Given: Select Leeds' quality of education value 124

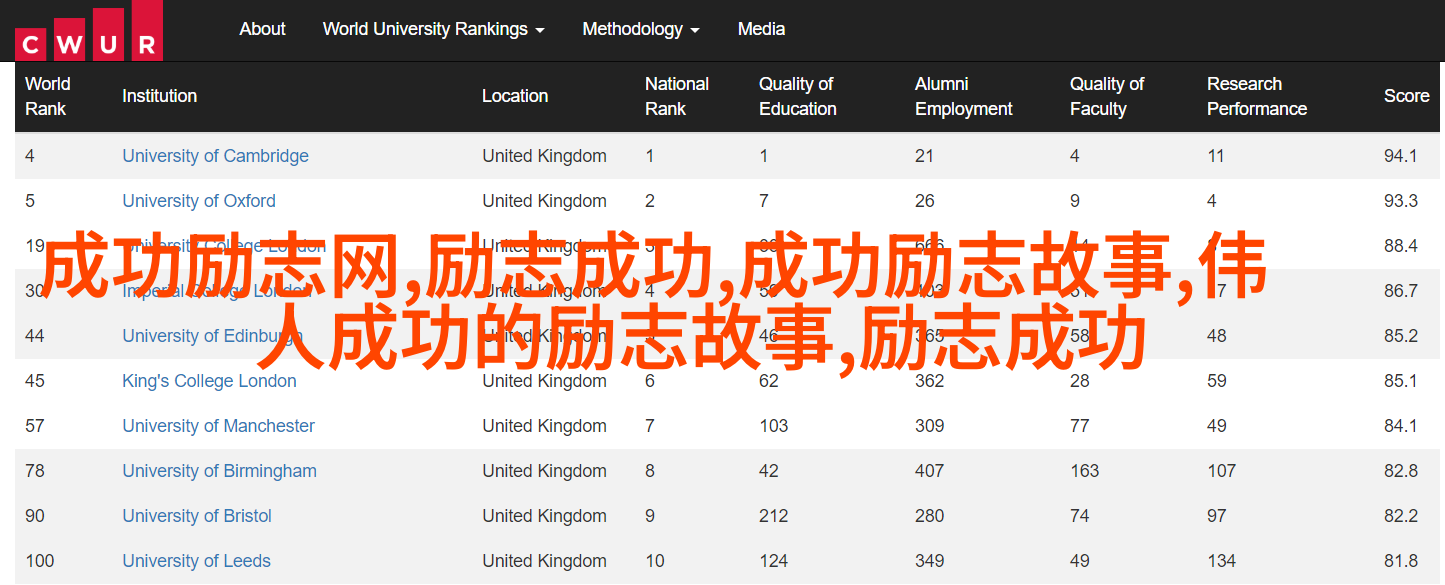Looking at the screenshot, I should pyautogui.click(x=773, y=561).
